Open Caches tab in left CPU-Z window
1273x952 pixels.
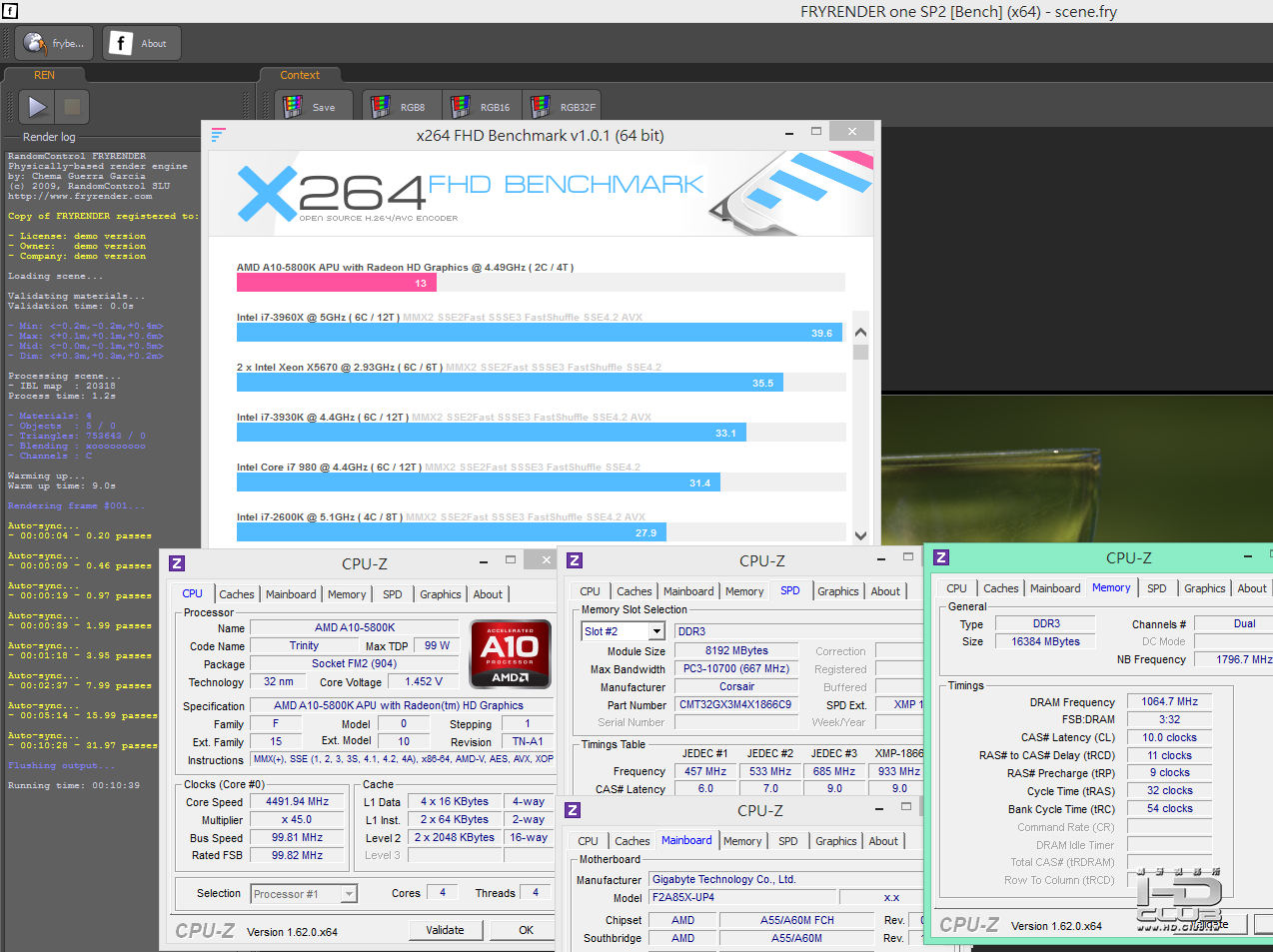click(x=237, y=594)
